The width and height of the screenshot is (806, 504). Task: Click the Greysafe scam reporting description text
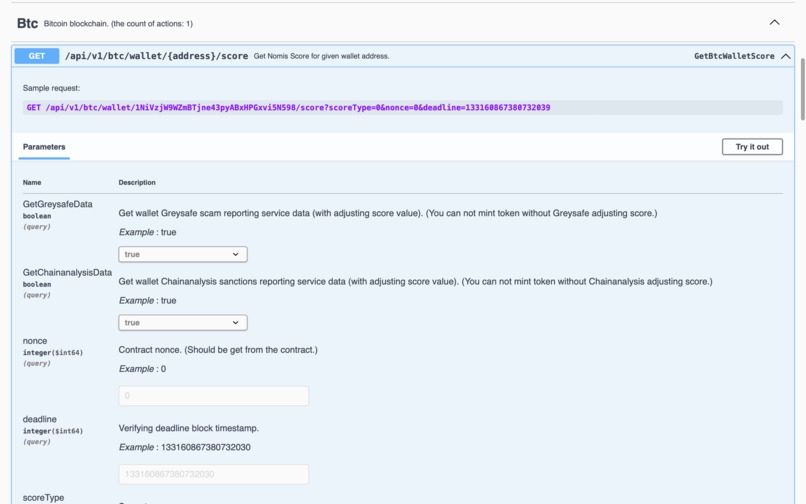[388, 213]
